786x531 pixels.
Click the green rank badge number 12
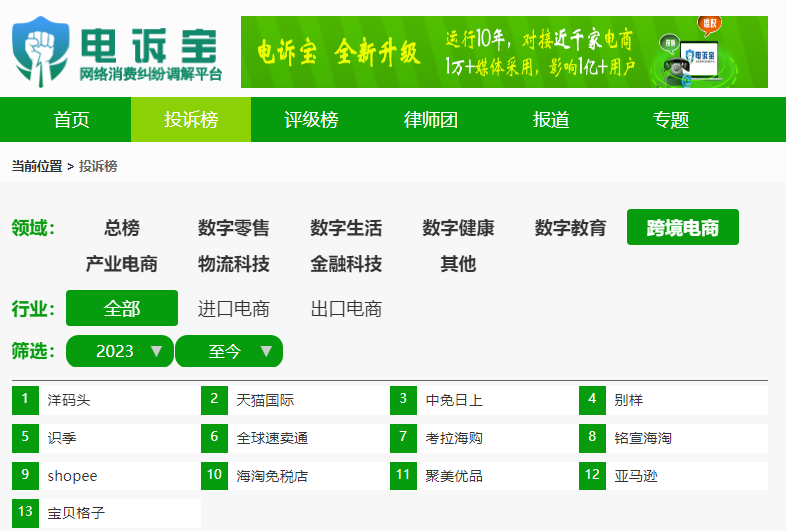tap(593, 476)
